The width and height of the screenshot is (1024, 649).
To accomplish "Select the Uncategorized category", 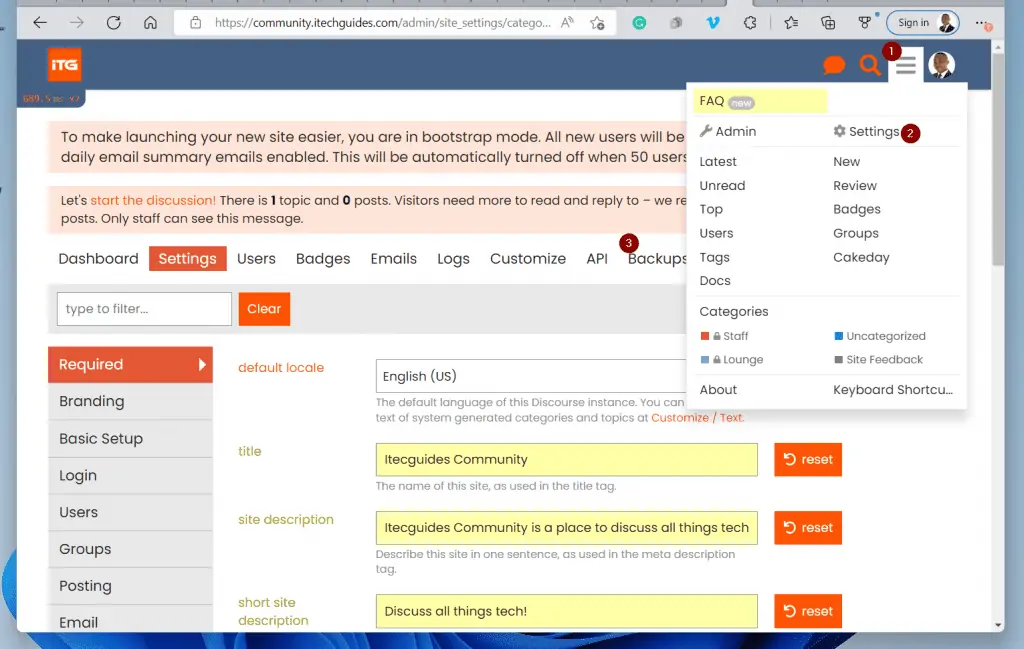I will pos(880,336).
